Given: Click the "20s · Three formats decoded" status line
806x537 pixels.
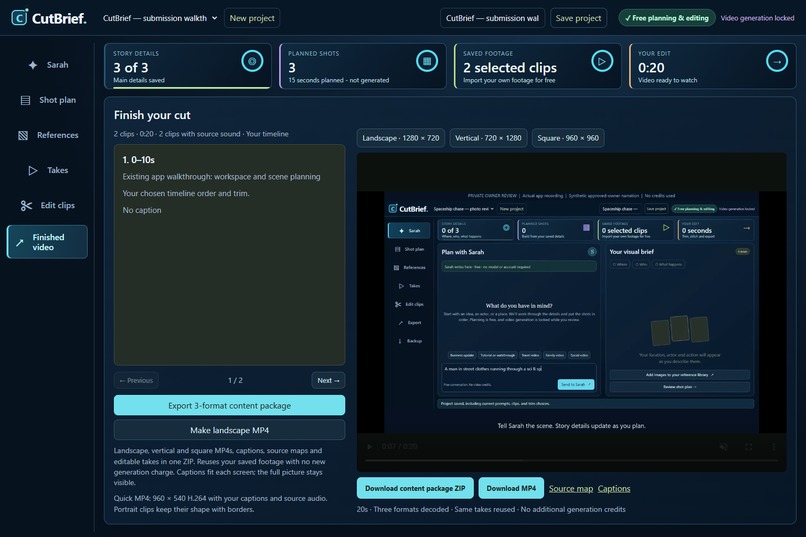Looking at the screenshot, I should (x=491, y=509).
